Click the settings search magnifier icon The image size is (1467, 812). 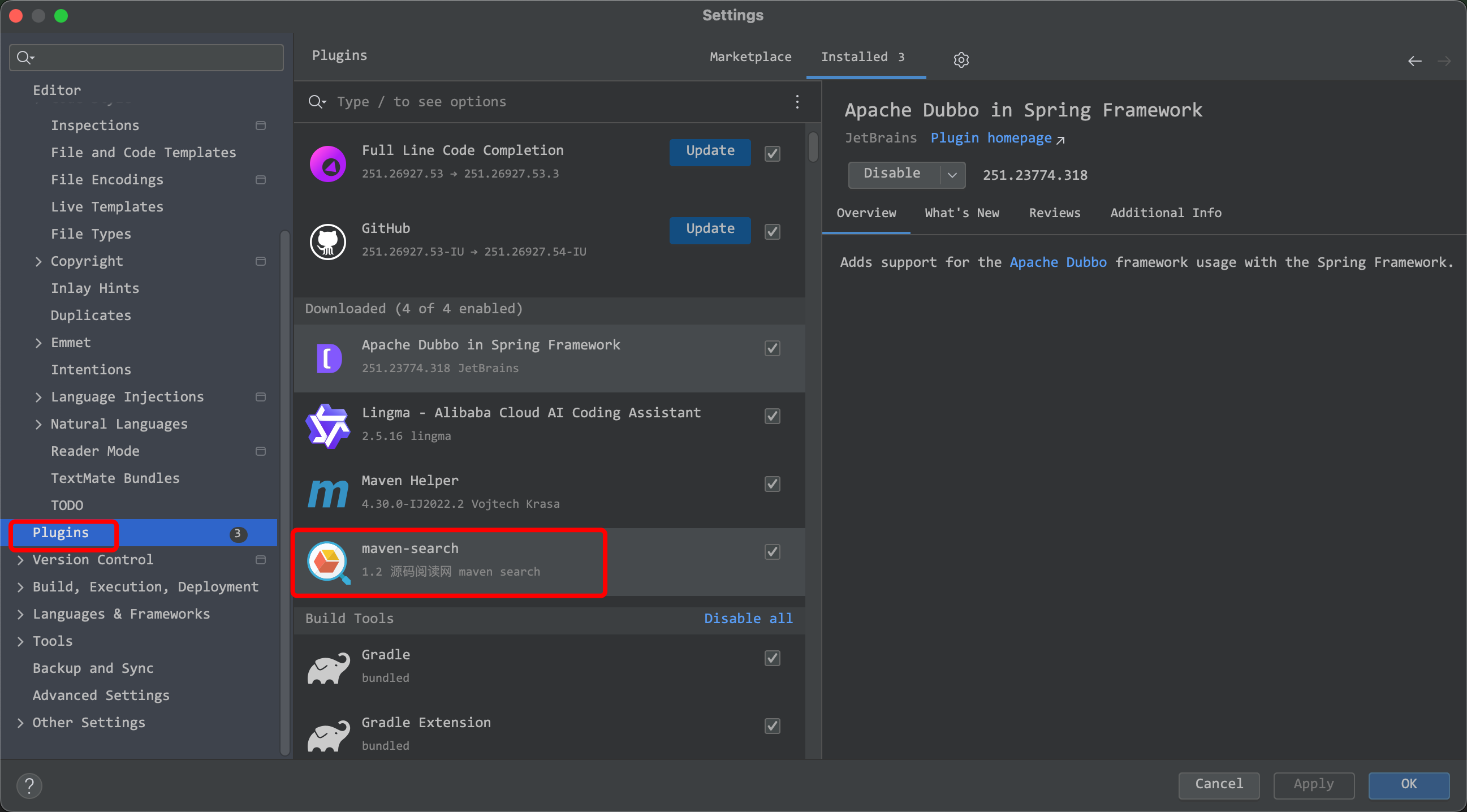pos(25,58)
